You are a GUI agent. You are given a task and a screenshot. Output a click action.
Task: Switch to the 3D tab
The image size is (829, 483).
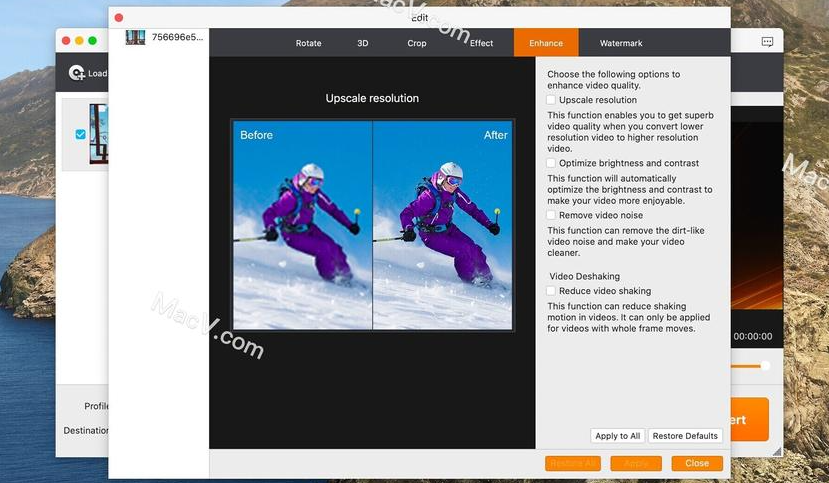(x=363, y=43)
